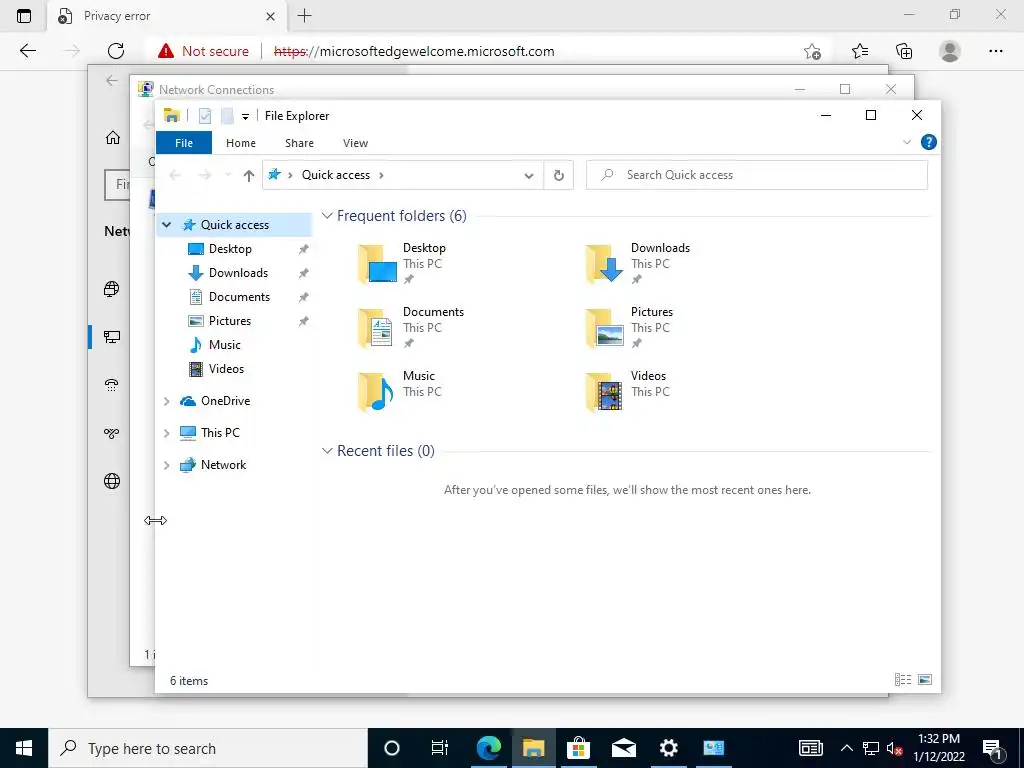1024x768 pixels.
Task: Select Videos in navigation pane
Action: (x=226, y=369)
